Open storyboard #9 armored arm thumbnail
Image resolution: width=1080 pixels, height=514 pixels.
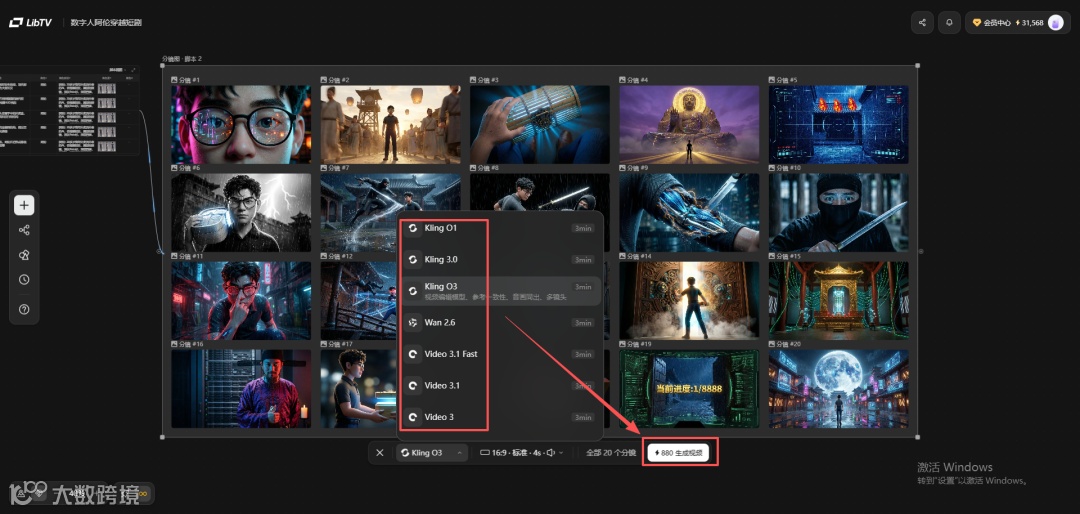pyautogui.click(x=689, y=212)
